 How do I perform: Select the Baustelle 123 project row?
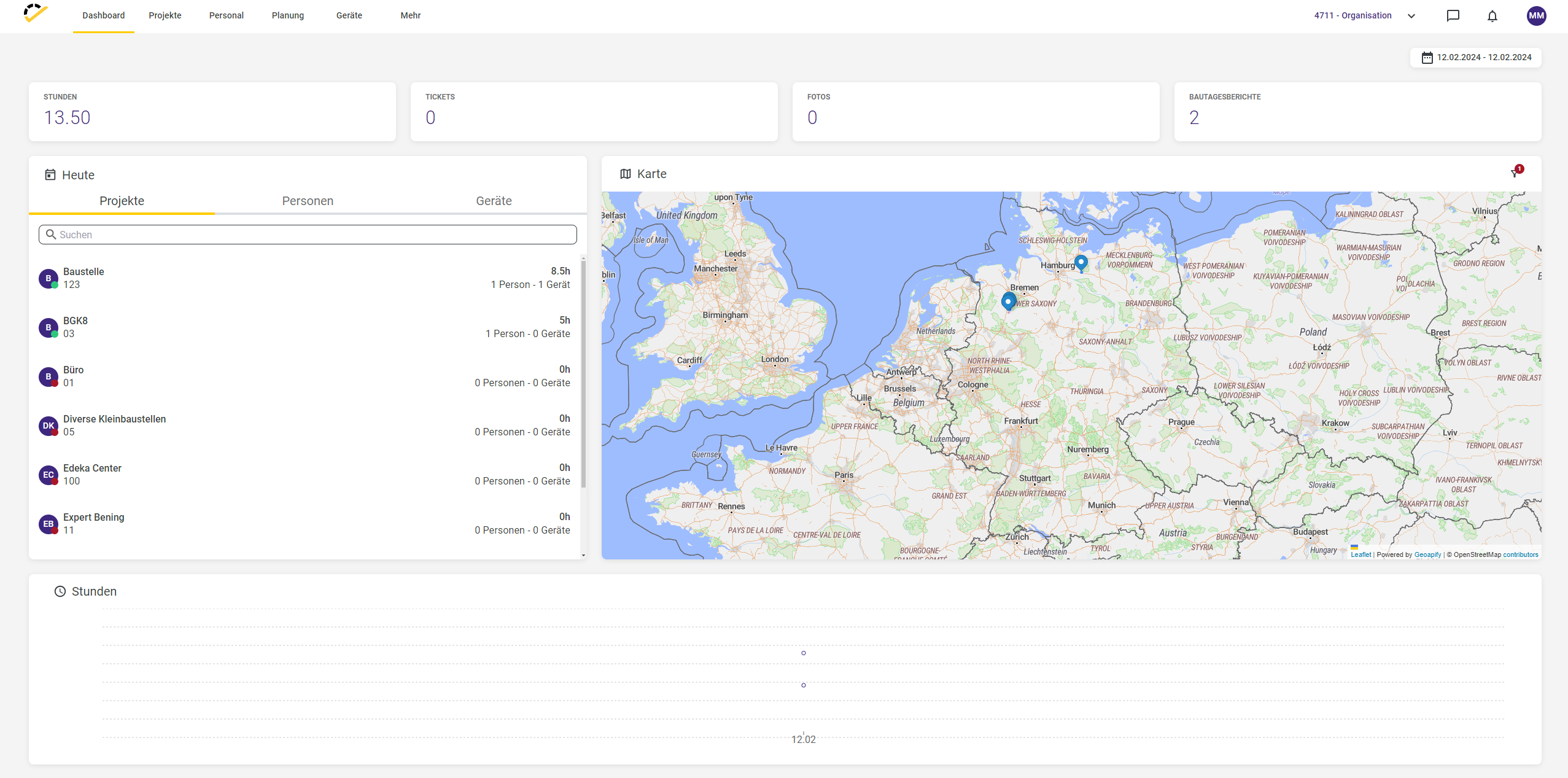click(305, 278)
